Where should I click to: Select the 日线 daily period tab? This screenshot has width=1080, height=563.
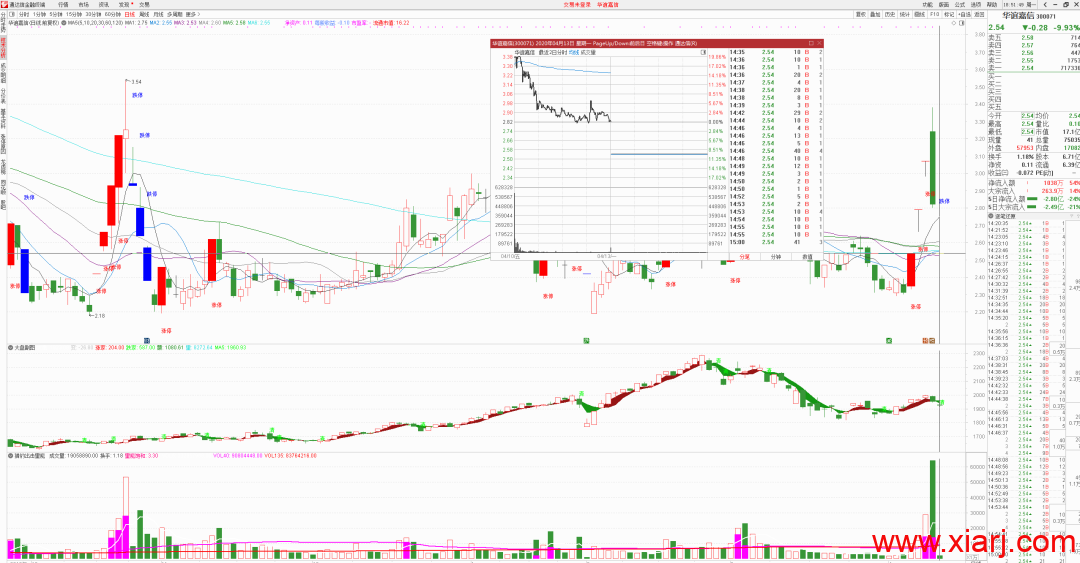129,14
